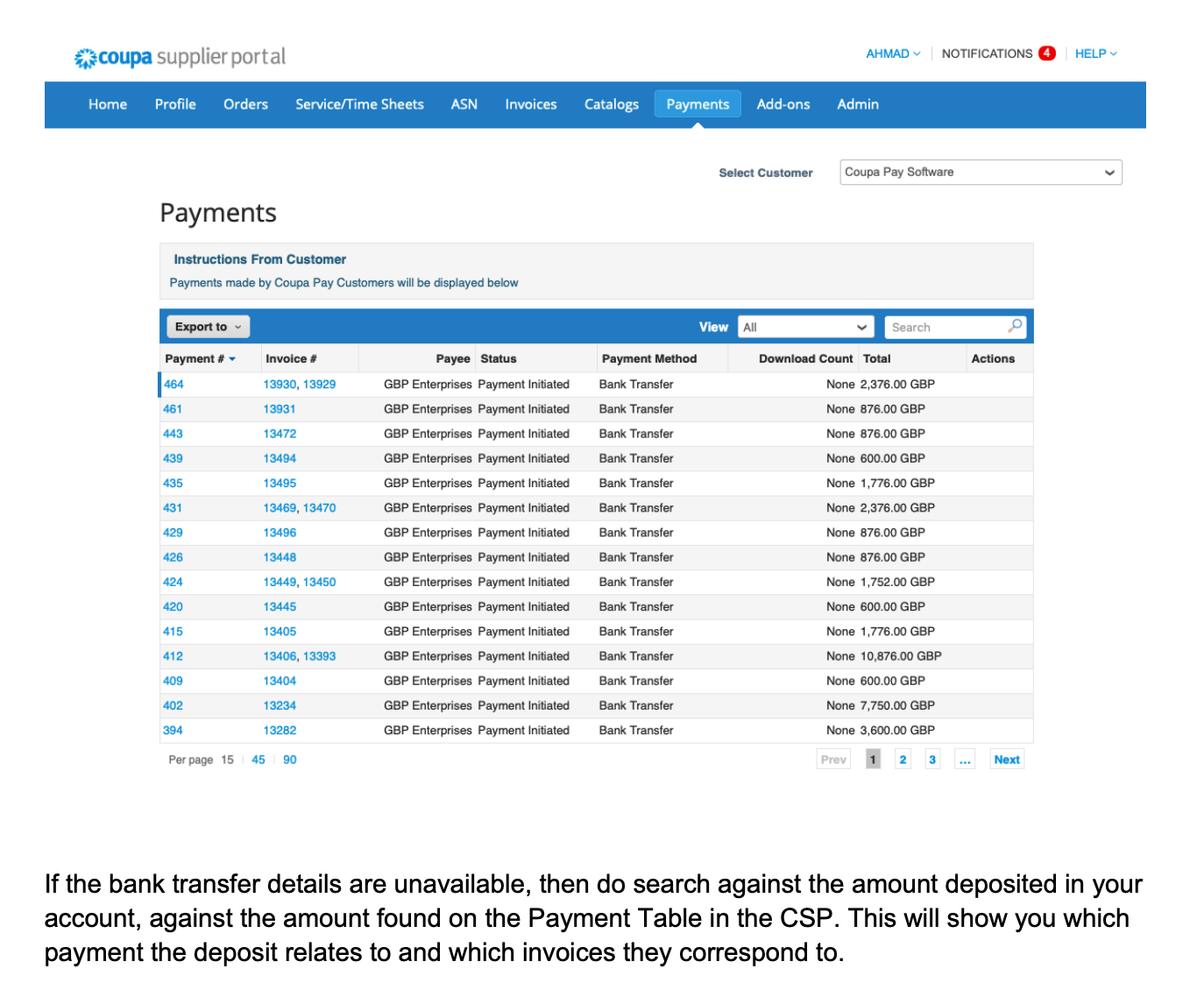Click the Prev page button
Image resolution: width=1204 pixels, height=997 pixels.
833,760
